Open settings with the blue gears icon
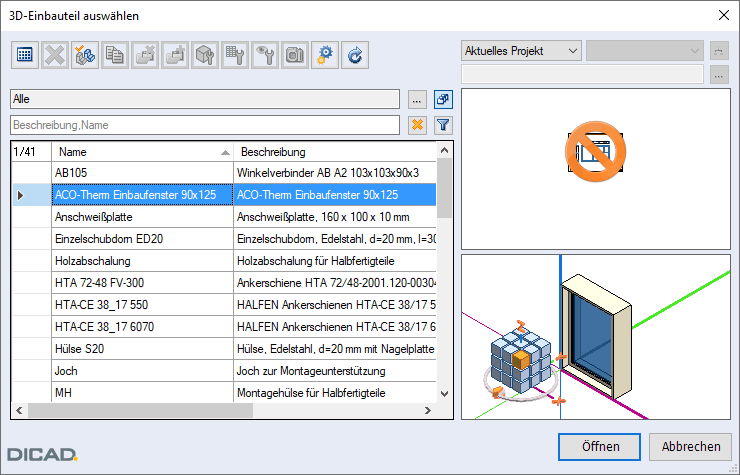The width and height of the screenshot is (740, 475). coord(325,55)
